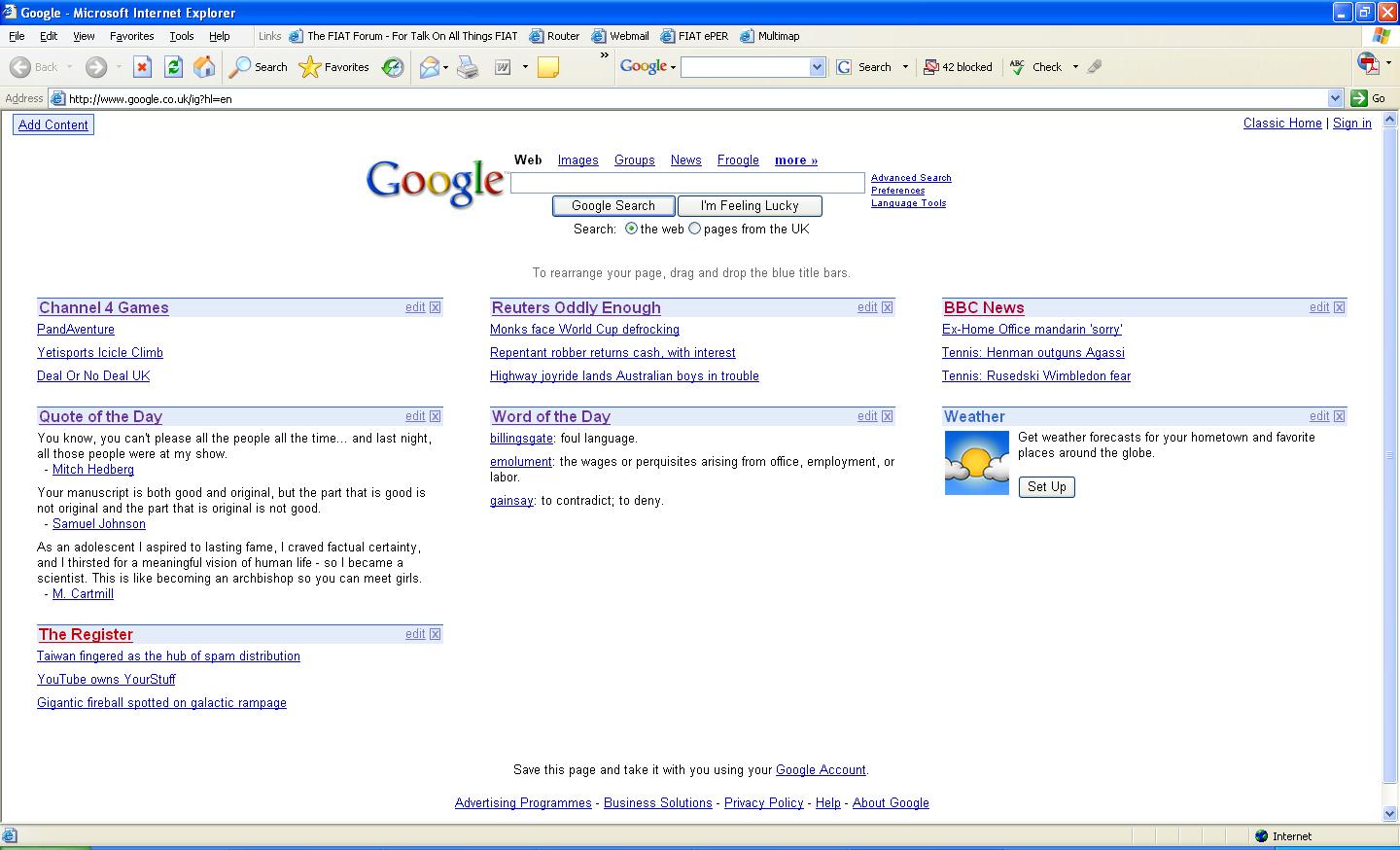Click the Sign in link

(x=1352, y=123)
